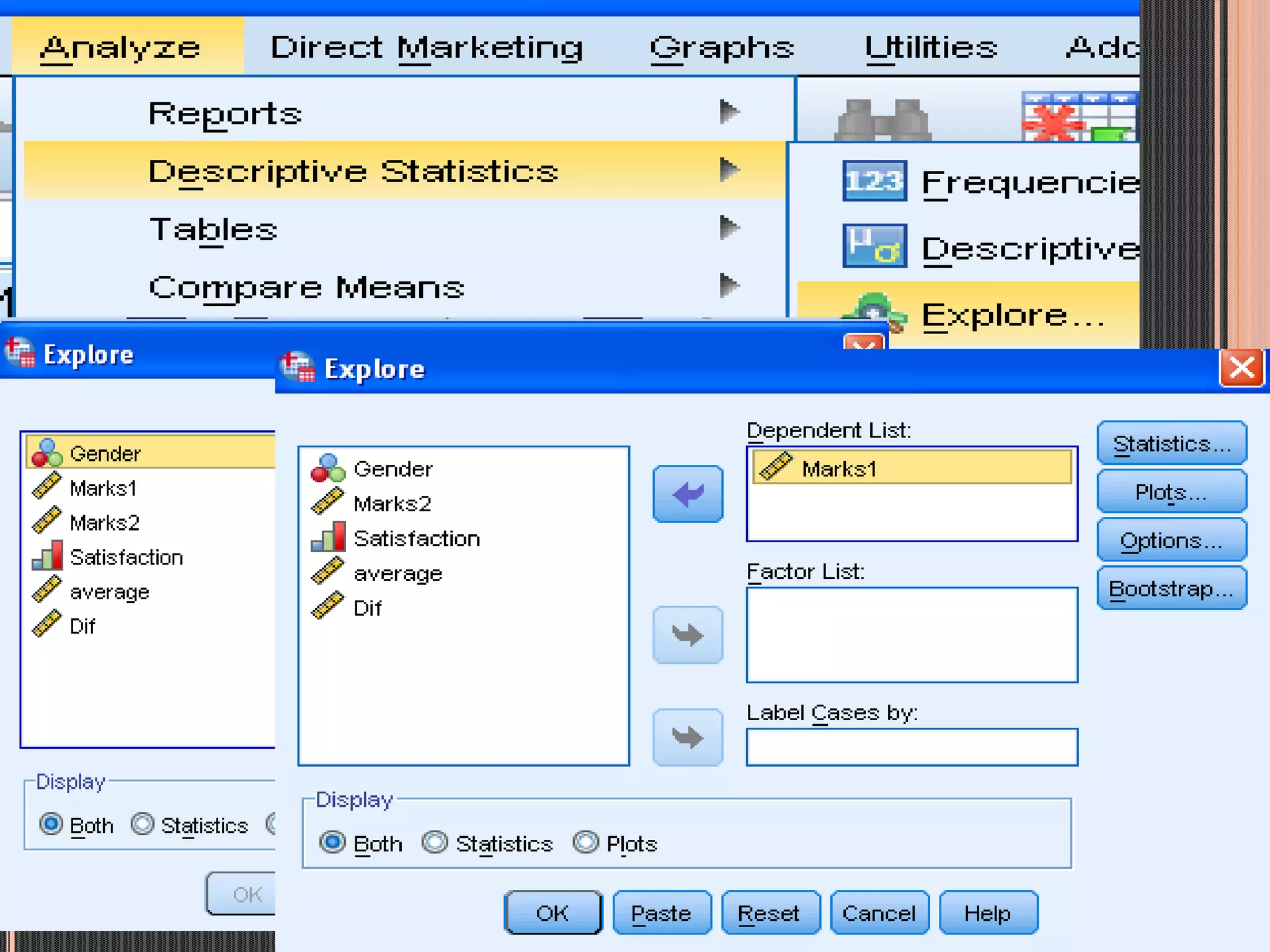The width and height of the screenshot is (1270, 952).
Task: Expand the Compare Means submenu arrow
Action: [729, 286]
